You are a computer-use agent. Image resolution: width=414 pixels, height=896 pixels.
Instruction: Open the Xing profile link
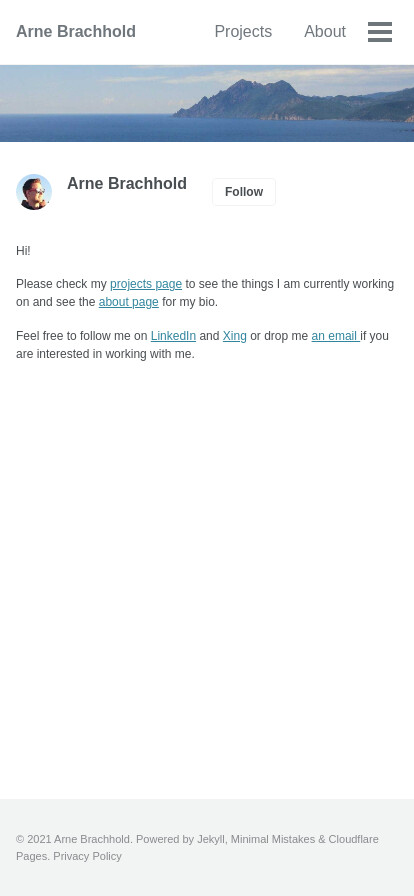(x=234, y=336)
